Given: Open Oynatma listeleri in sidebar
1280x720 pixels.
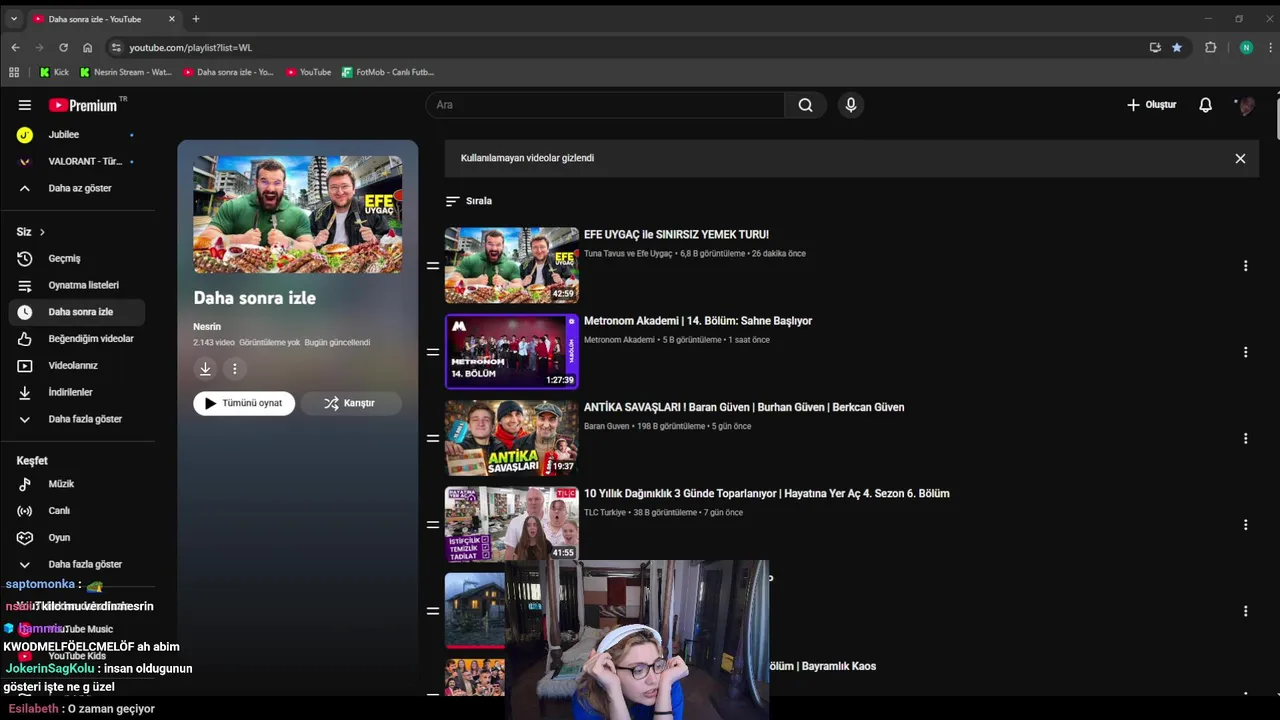Looking at the screenshot, I should (x=76, y=285).
